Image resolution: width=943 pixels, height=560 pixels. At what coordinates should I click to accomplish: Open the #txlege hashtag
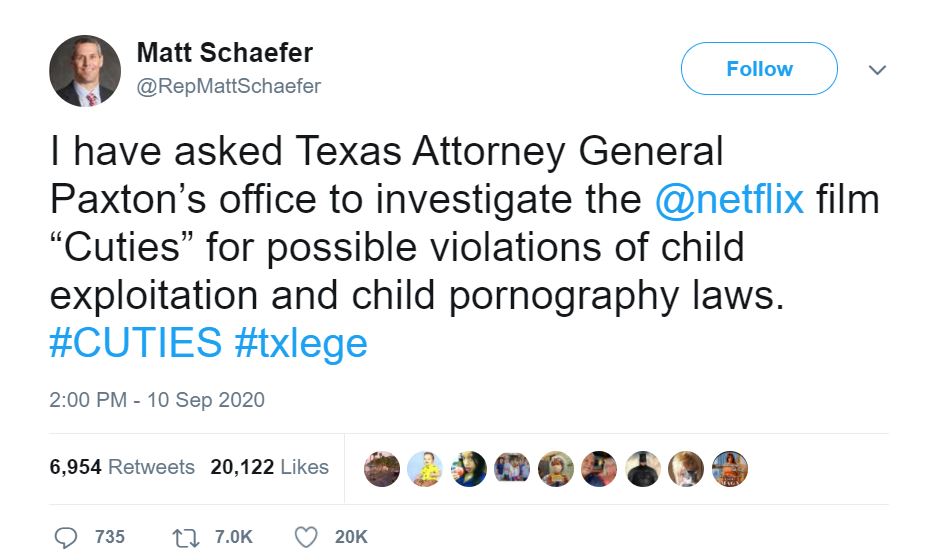[301, 343]
